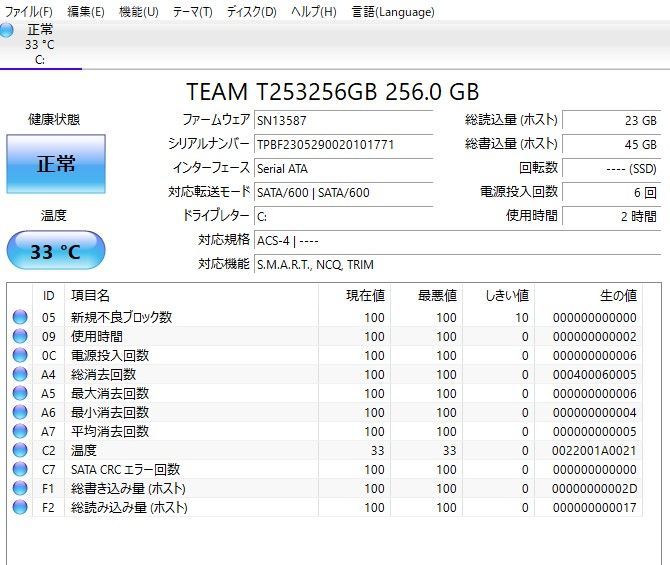
Task: Click the features field S.M.A.R.T., NCQ, TRIM
Action: pyautogui.click(x=458, y=265)
